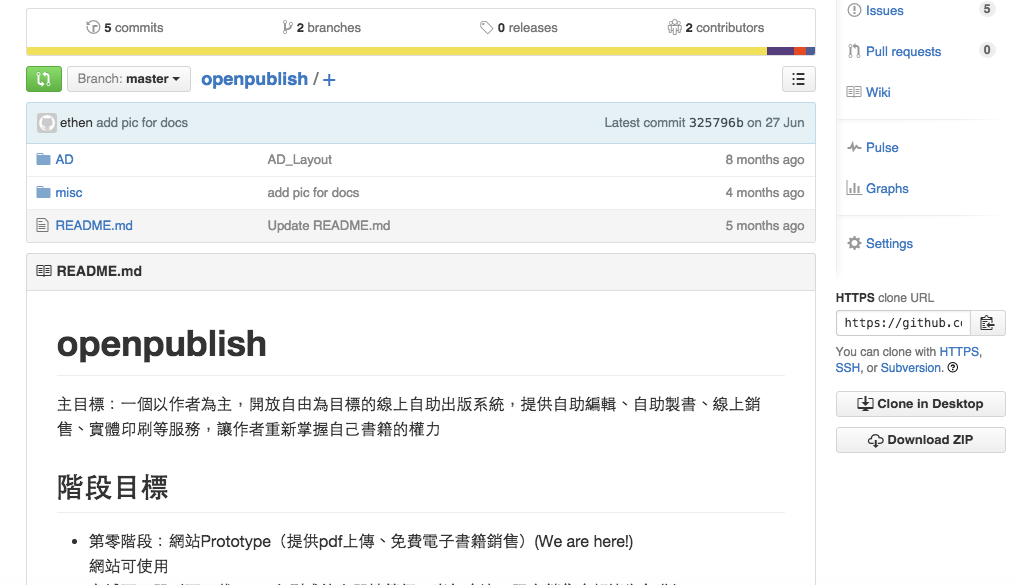Click Download ZIP button
Viewport: 1018px width, 585px height.
tap(921, 440)
